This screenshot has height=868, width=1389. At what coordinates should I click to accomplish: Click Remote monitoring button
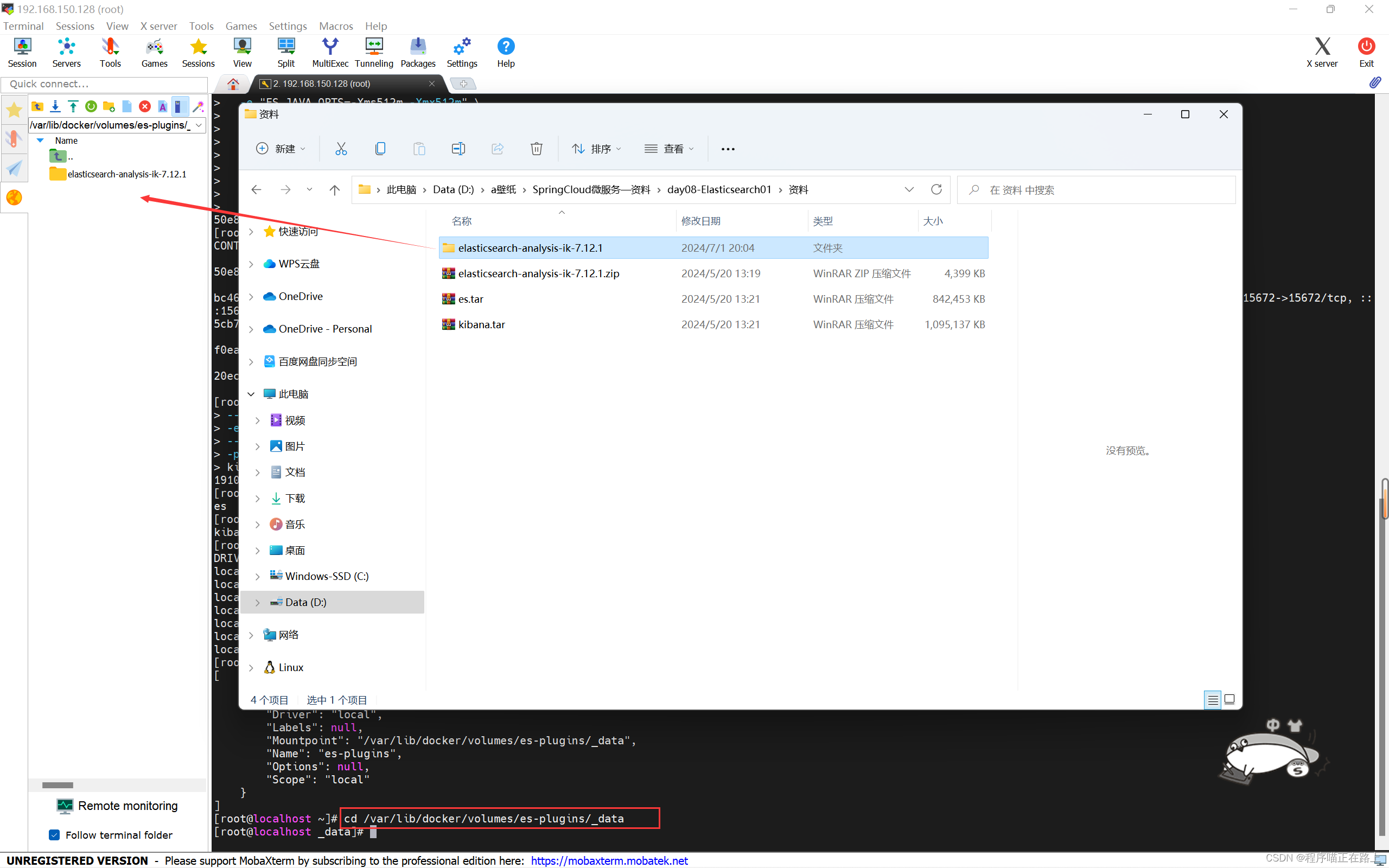(117, 806)
